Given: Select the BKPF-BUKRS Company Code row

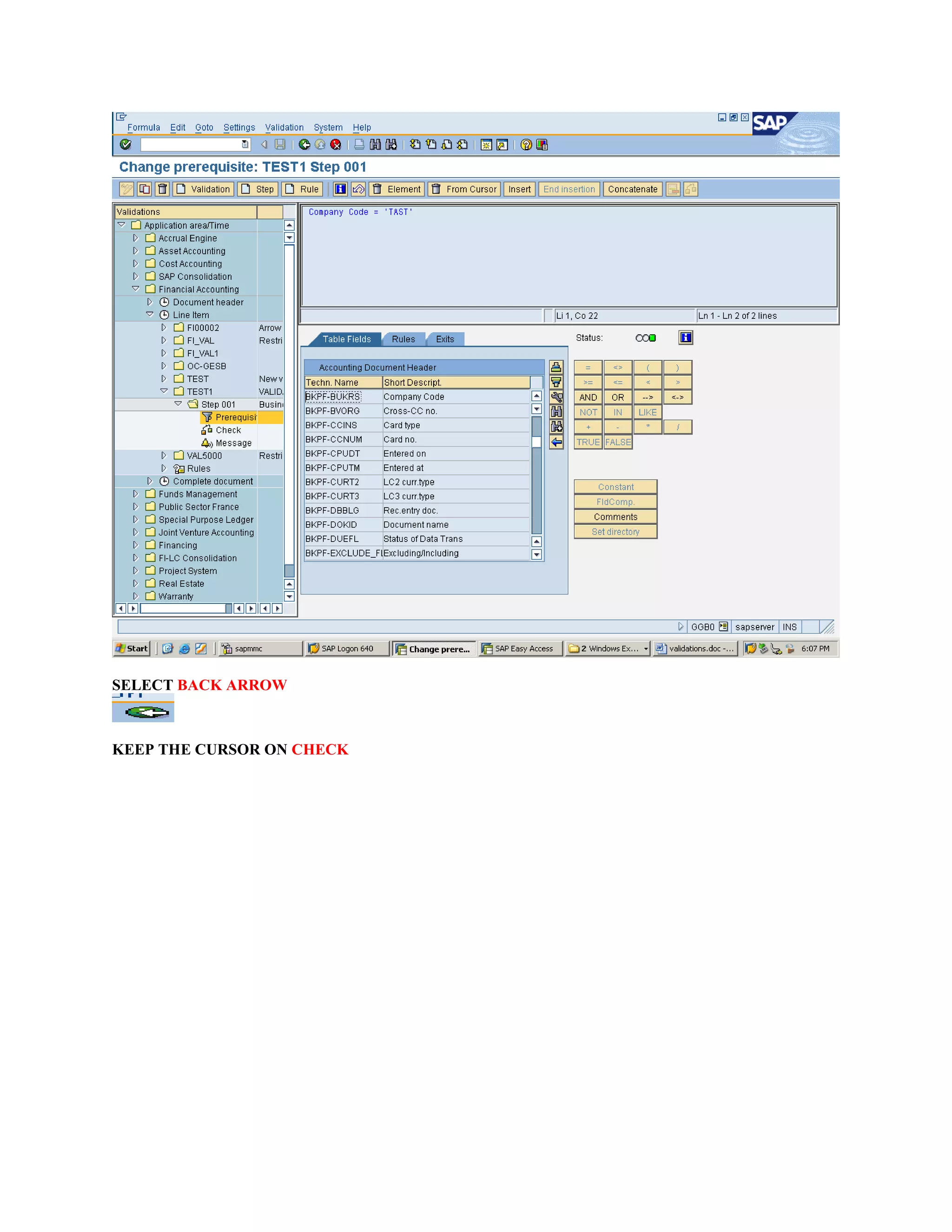Looking at the screenshot, I should coord(417,397).
